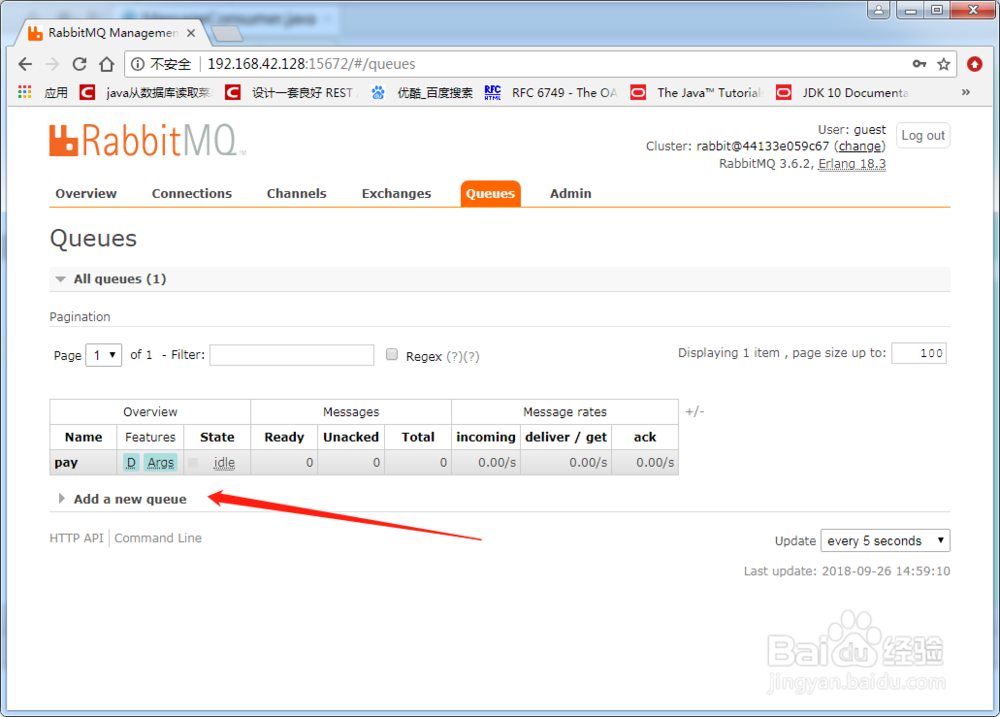Switch to the Channels tab
This screenshot has width=1000, height=717.
click(x=297, y=193)
